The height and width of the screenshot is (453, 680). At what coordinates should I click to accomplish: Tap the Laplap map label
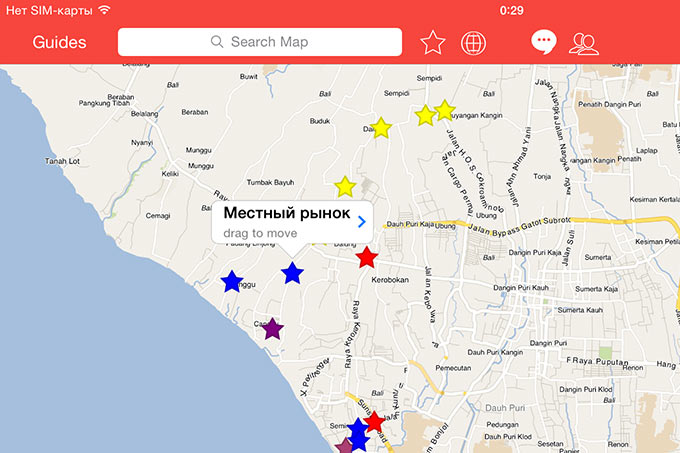647,150
